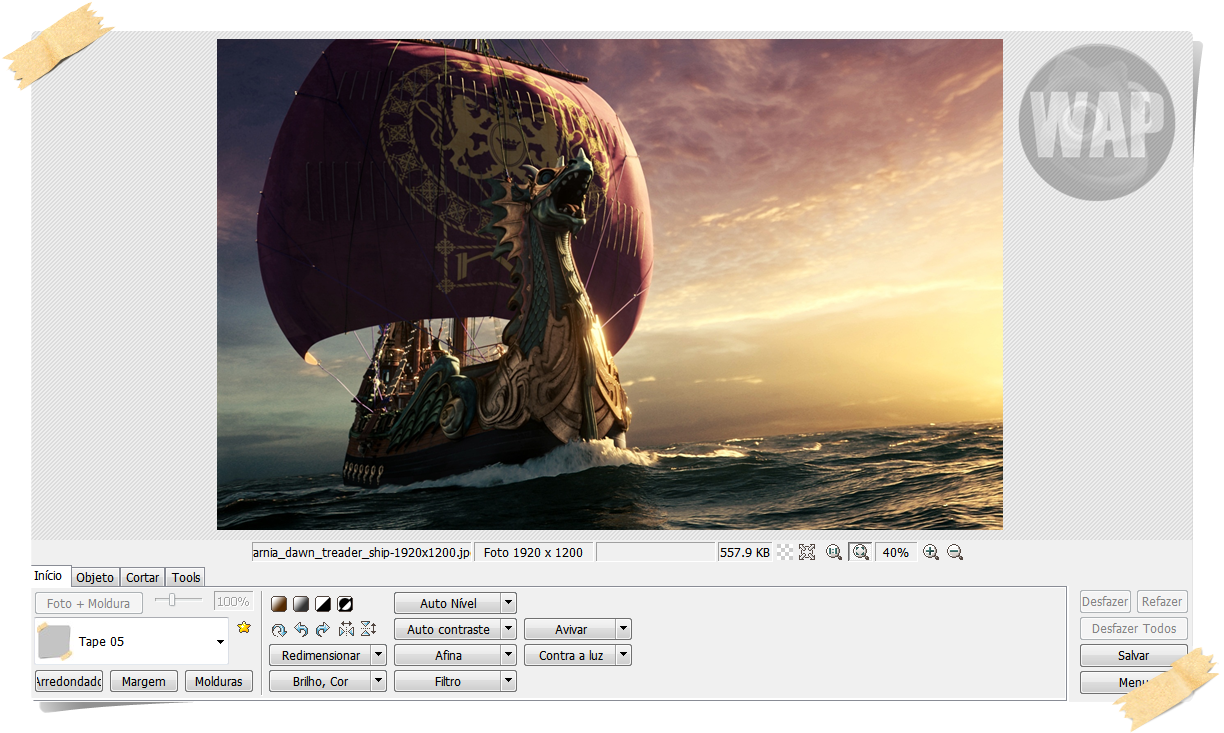Click the Refazer redo button
The image size is (1224, 733).
pos(1162,601)
